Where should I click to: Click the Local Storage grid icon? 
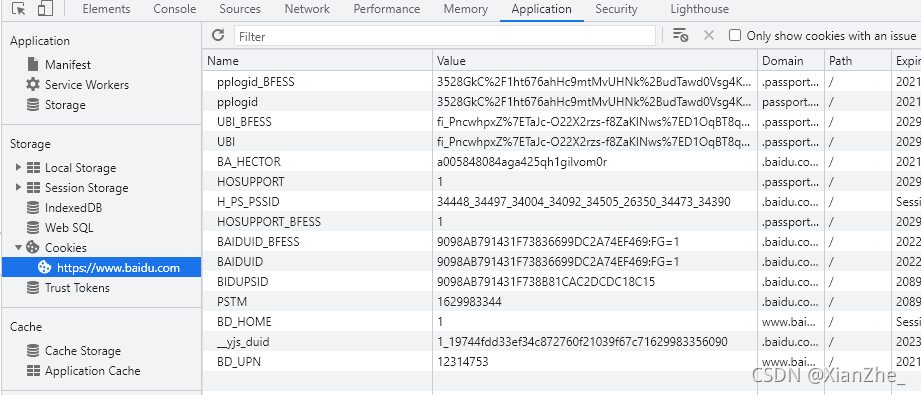coord(33,168)
